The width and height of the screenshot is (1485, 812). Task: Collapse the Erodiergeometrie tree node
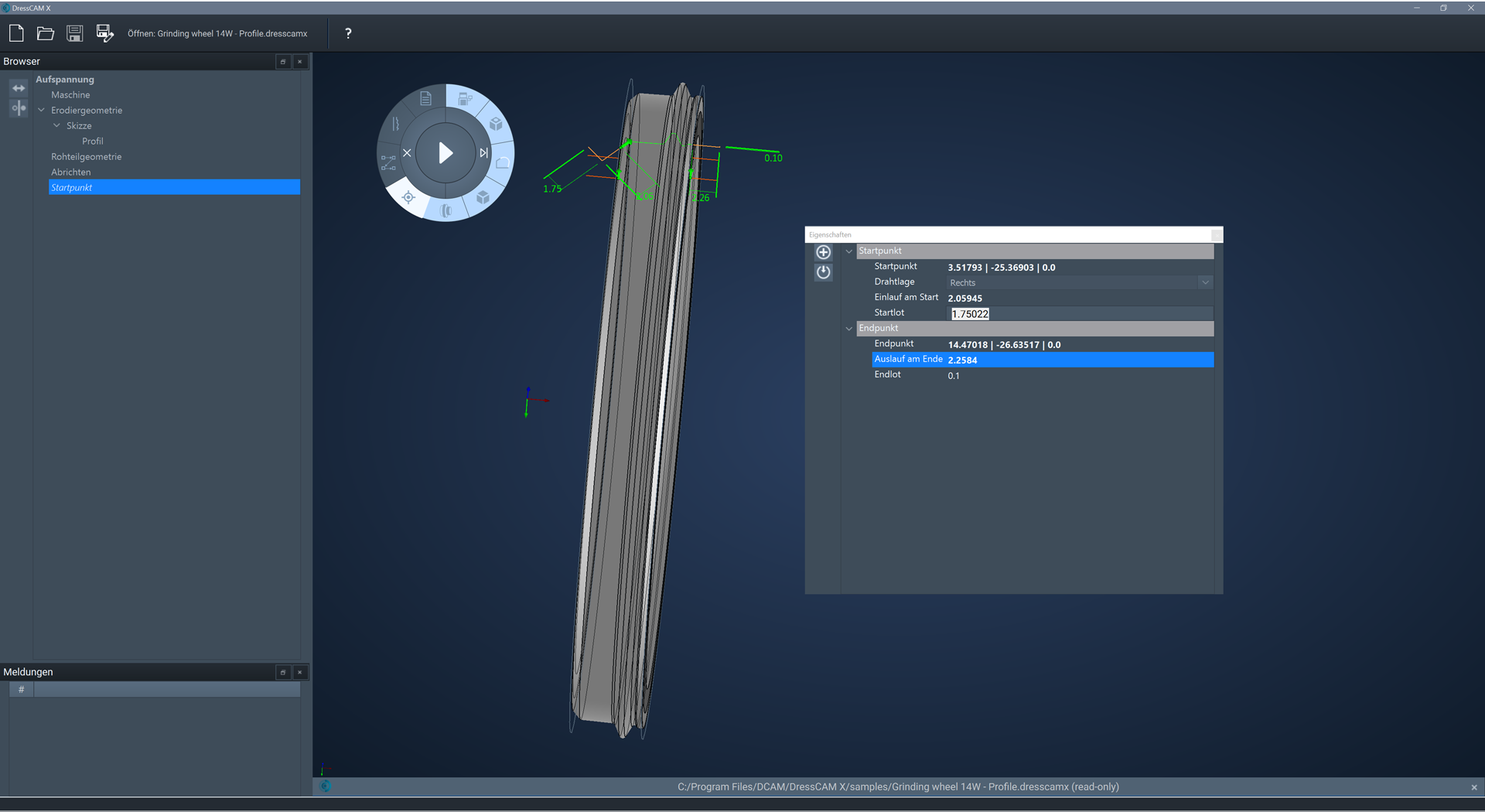pos(42,111)
